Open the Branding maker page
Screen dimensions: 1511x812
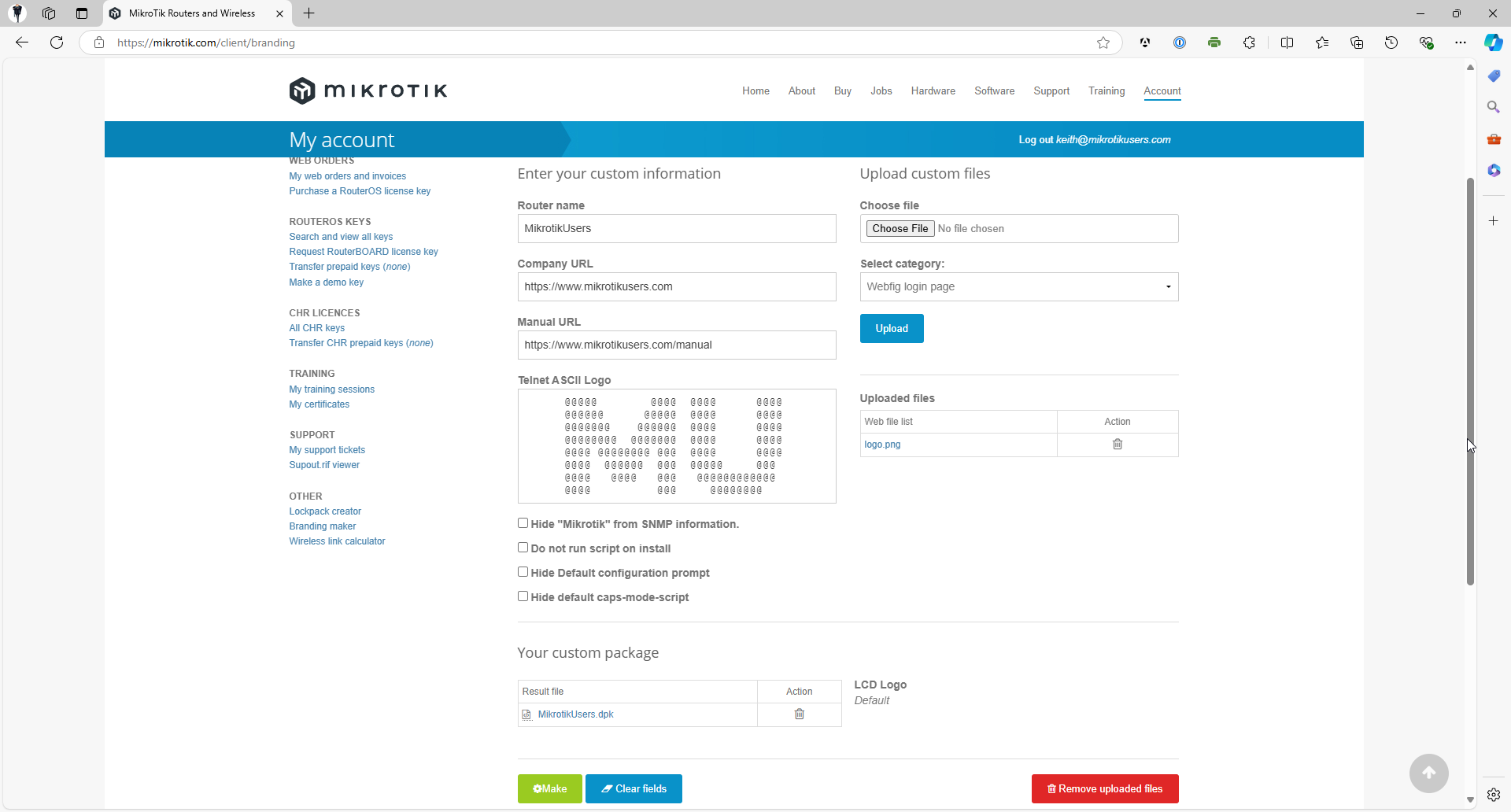(x=322, y=526)
